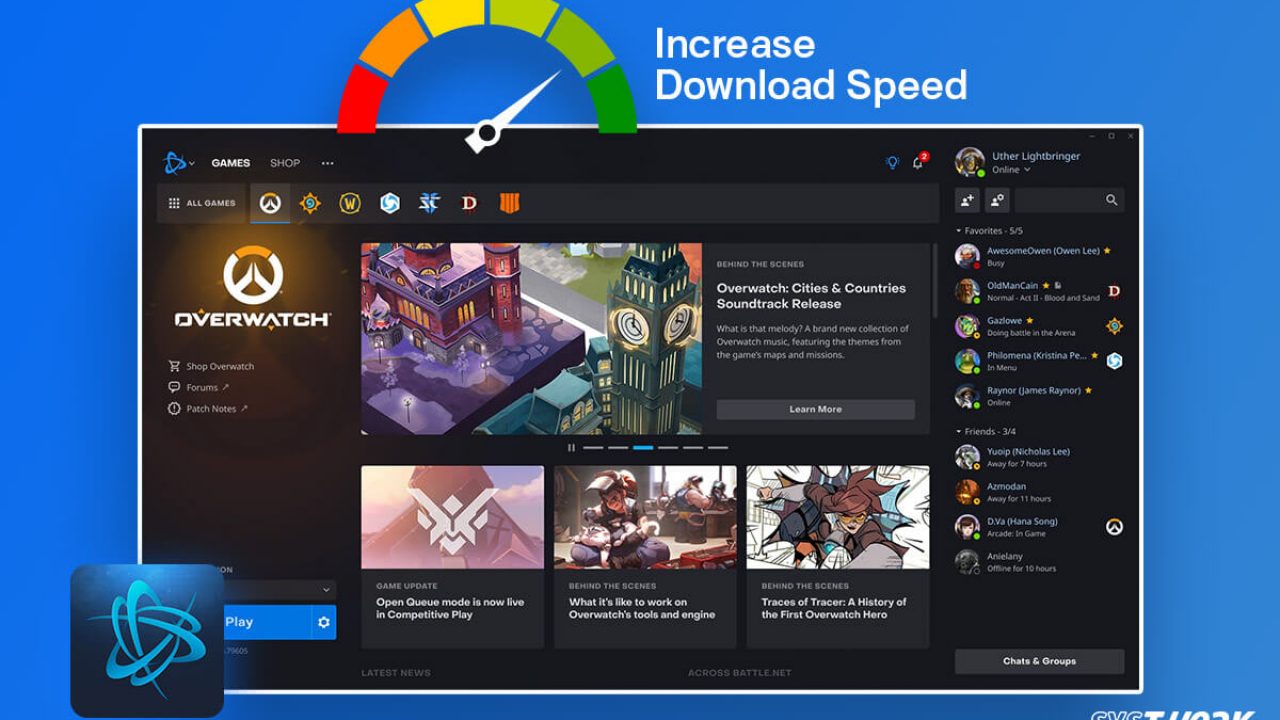Pause the news carousel autoplay
Screen dimensions: 1280x720
tap(571, 448)
